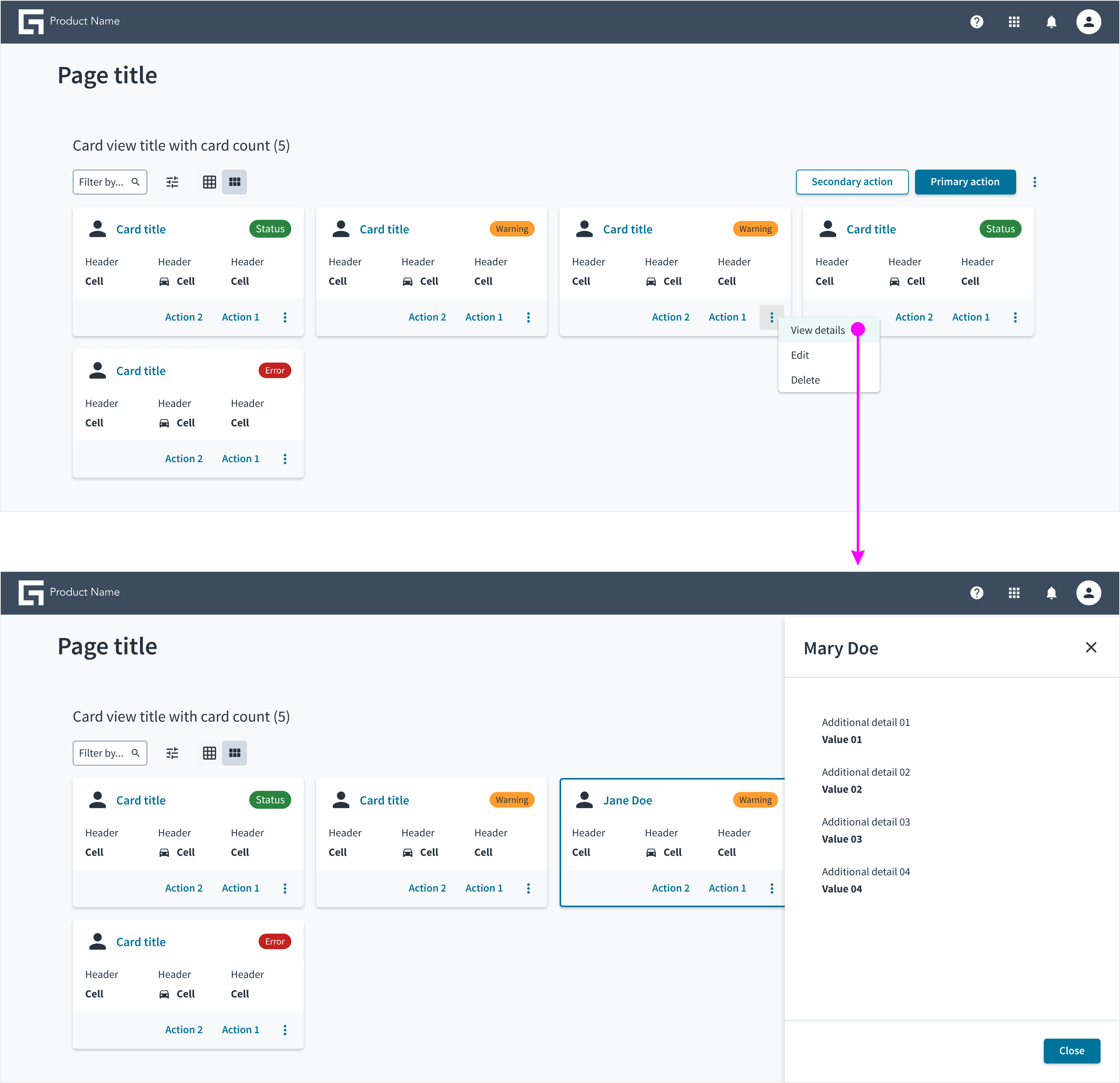Viewport: 1120px width, 1083px height.
Task: Open apps grid in header of screen with Primary action
Action: click(1014, 22)
